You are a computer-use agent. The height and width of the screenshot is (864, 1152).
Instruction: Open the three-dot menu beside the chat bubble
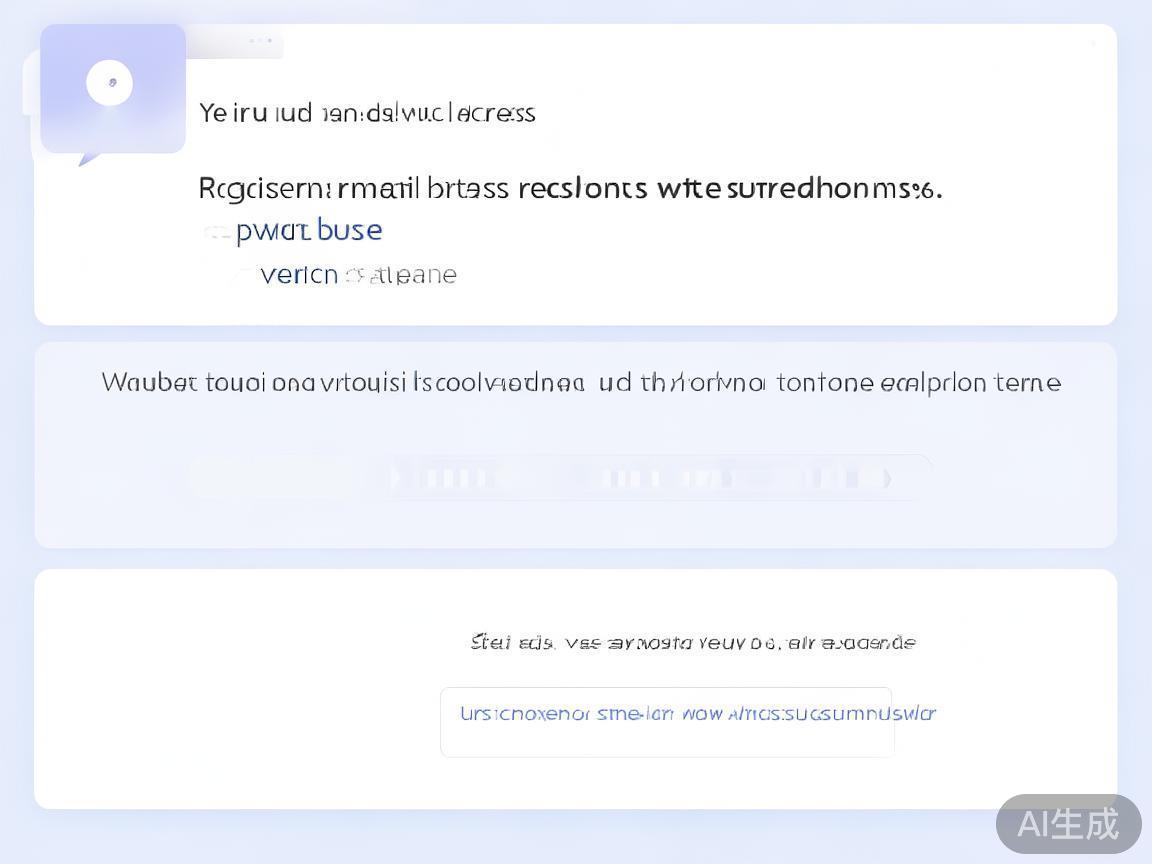point(260,41)
